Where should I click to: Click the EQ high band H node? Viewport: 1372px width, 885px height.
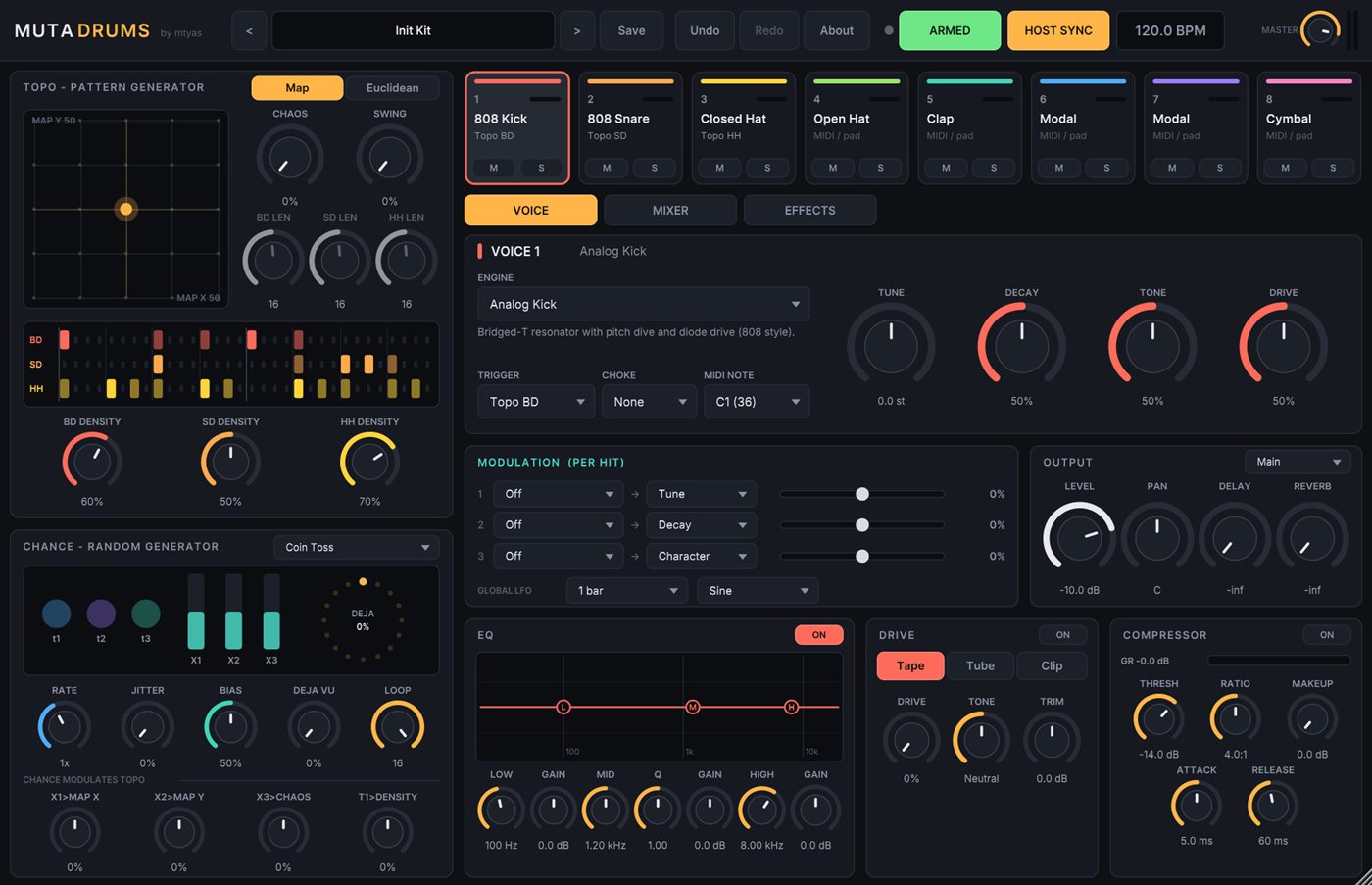point(791,707)
